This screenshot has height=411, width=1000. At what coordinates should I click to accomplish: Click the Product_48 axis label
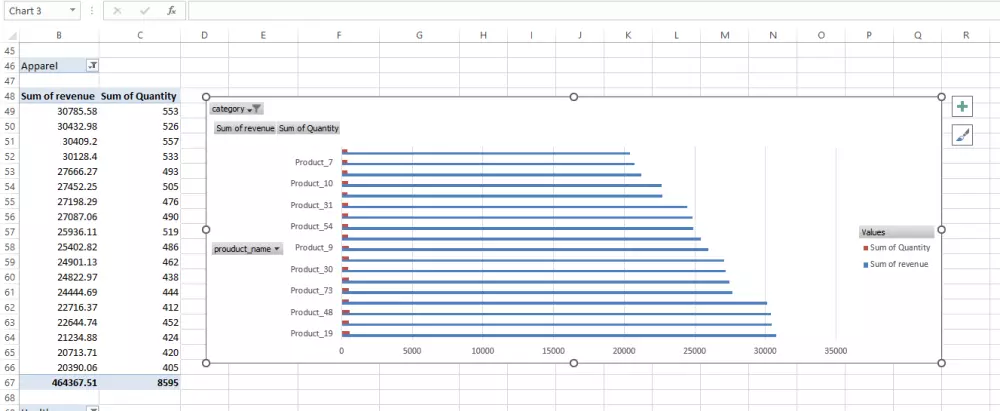(x=312, y=312)
